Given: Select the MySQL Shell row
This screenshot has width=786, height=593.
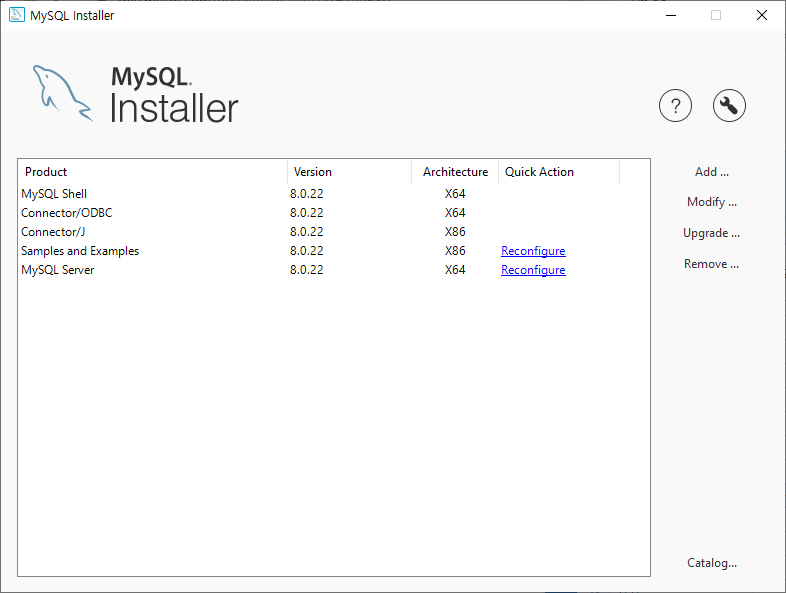Looking at the screenshot, I should (x=334, y=193).
